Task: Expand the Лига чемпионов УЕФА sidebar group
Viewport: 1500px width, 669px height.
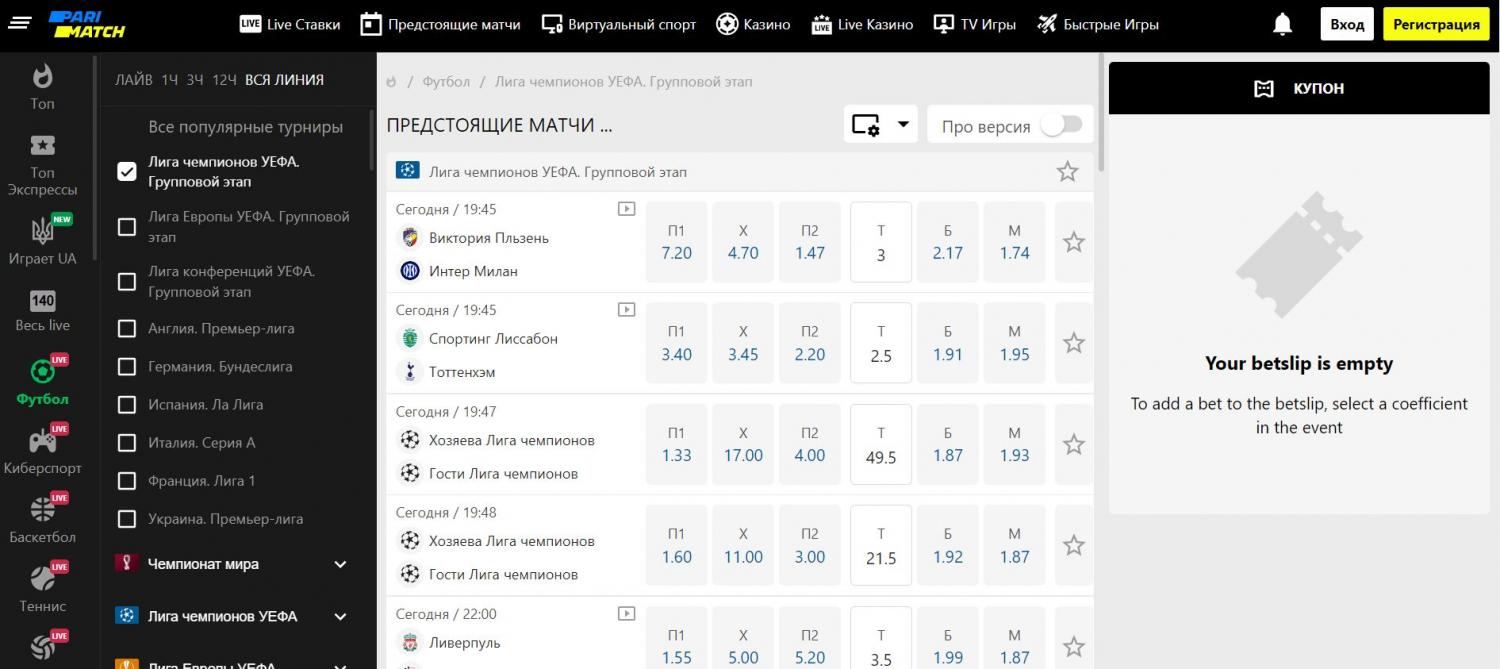Action: [x=340, y=617]
